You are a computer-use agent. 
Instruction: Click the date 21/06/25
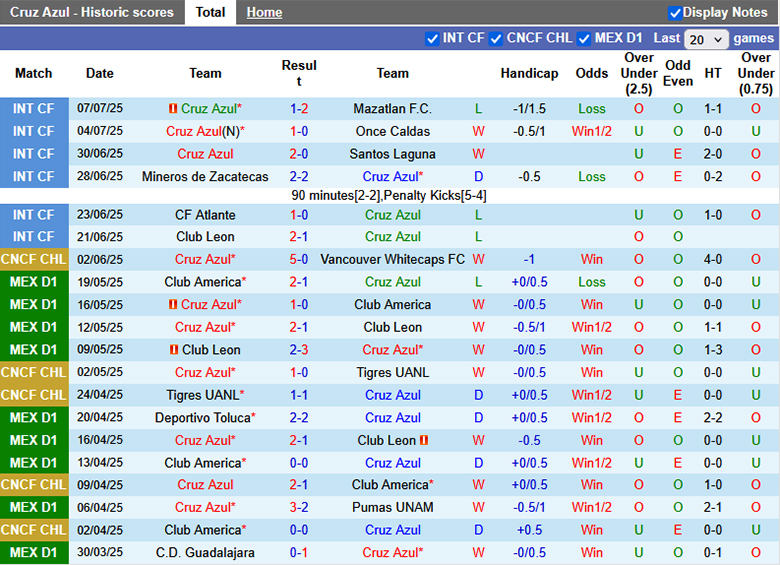click(100, 237)
